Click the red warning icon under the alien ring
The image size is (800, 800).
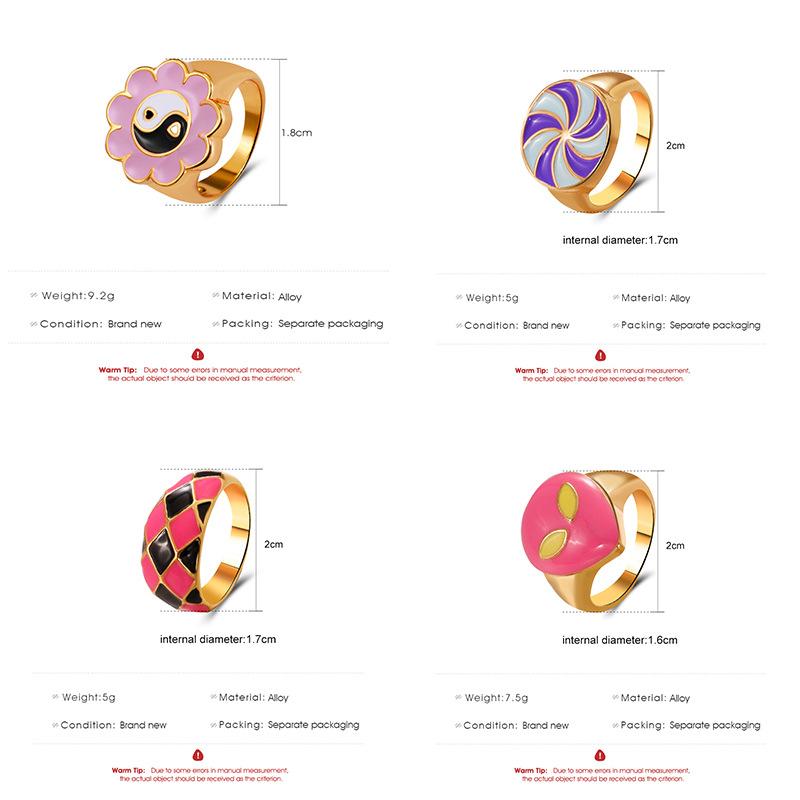point(600,755)
